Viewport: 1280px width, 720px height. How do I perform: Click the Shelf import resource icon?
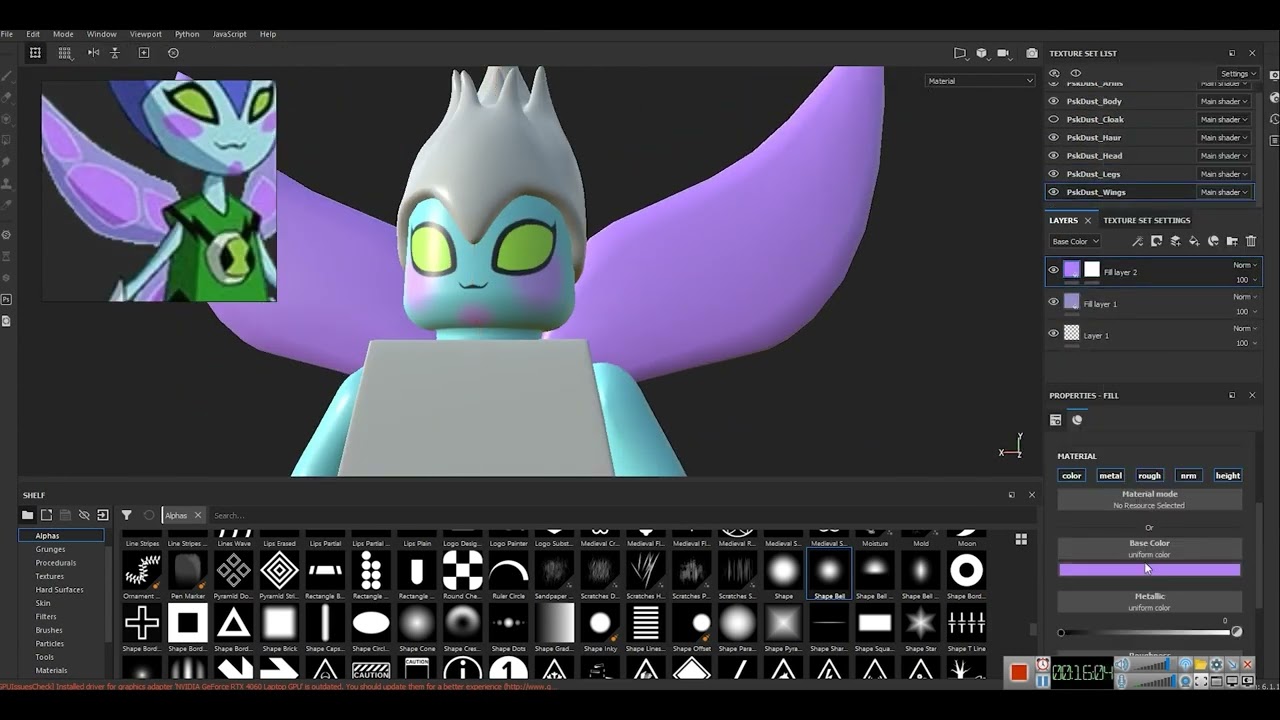click(x=103, y=515)
